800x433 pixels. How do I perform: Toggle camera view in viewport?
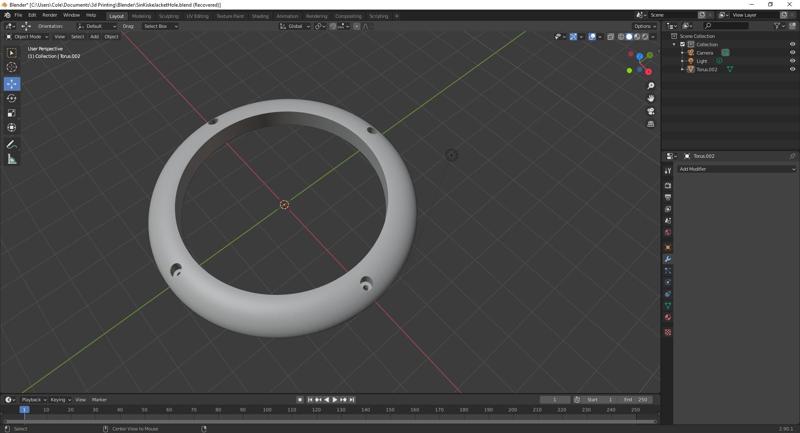click(x=651, y=111)
